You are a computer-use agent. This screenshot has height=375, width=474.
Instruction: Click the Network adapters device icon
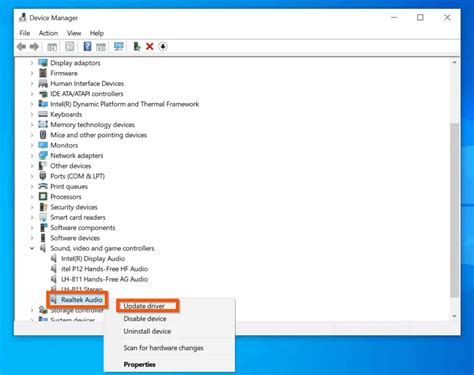click(43, 155)
